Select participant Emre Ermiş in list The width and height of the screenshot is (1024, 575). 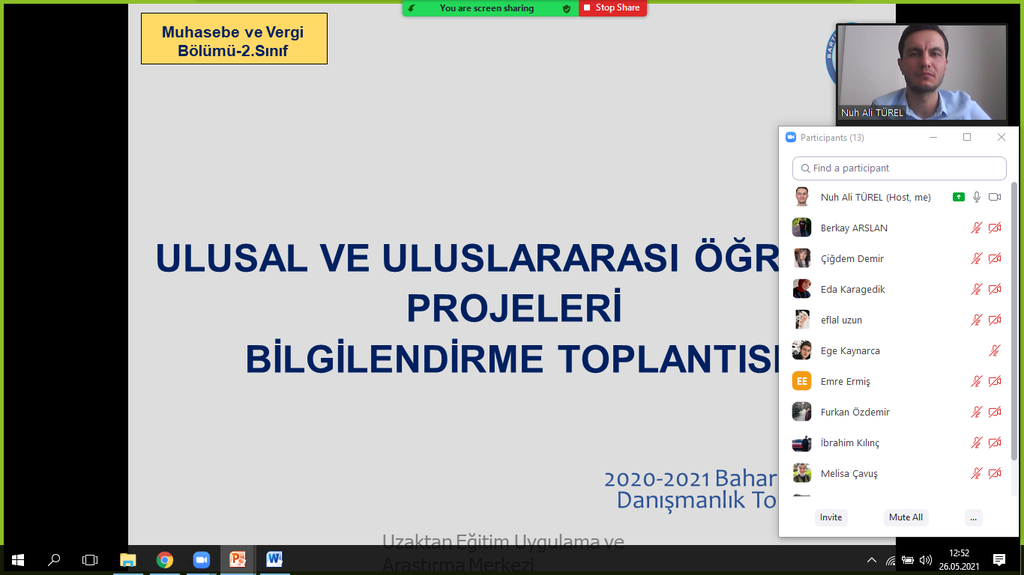click(895, 381)
